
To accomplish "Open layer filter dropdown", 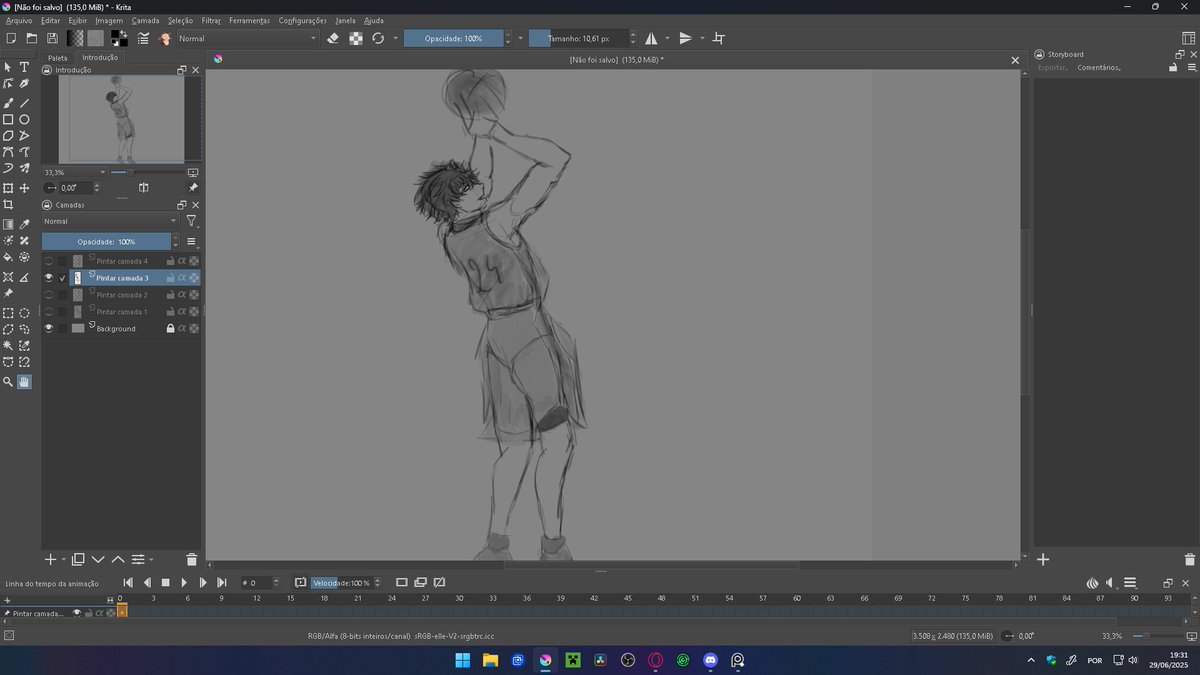I will 192,221.
